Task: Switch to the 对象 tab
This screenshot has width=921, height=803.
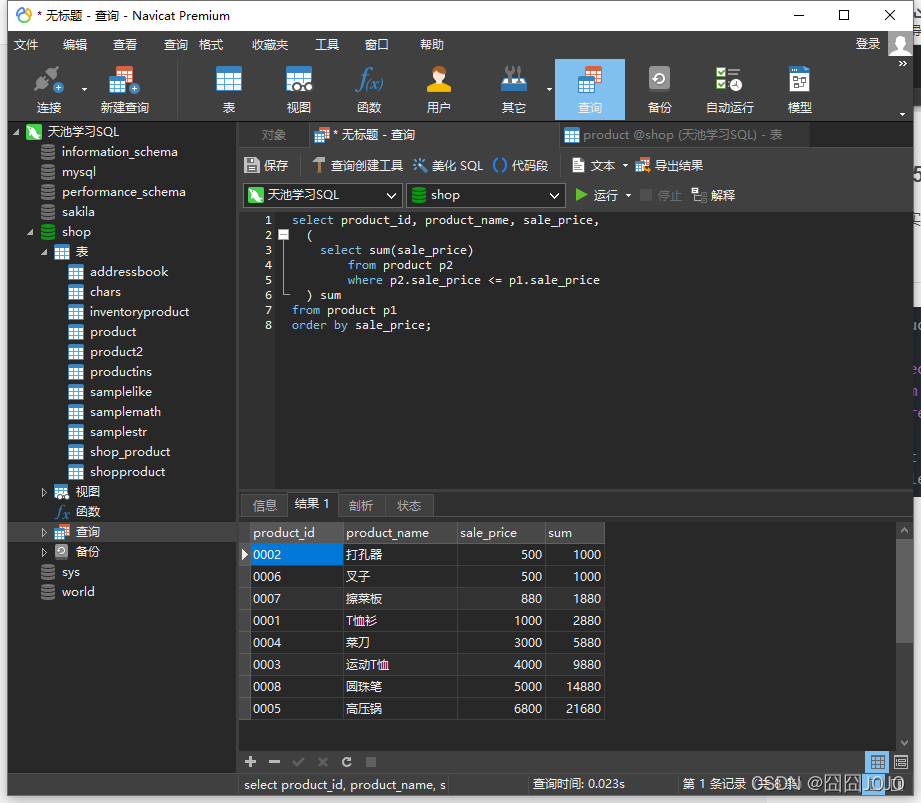Action: (x=274, y=135)
